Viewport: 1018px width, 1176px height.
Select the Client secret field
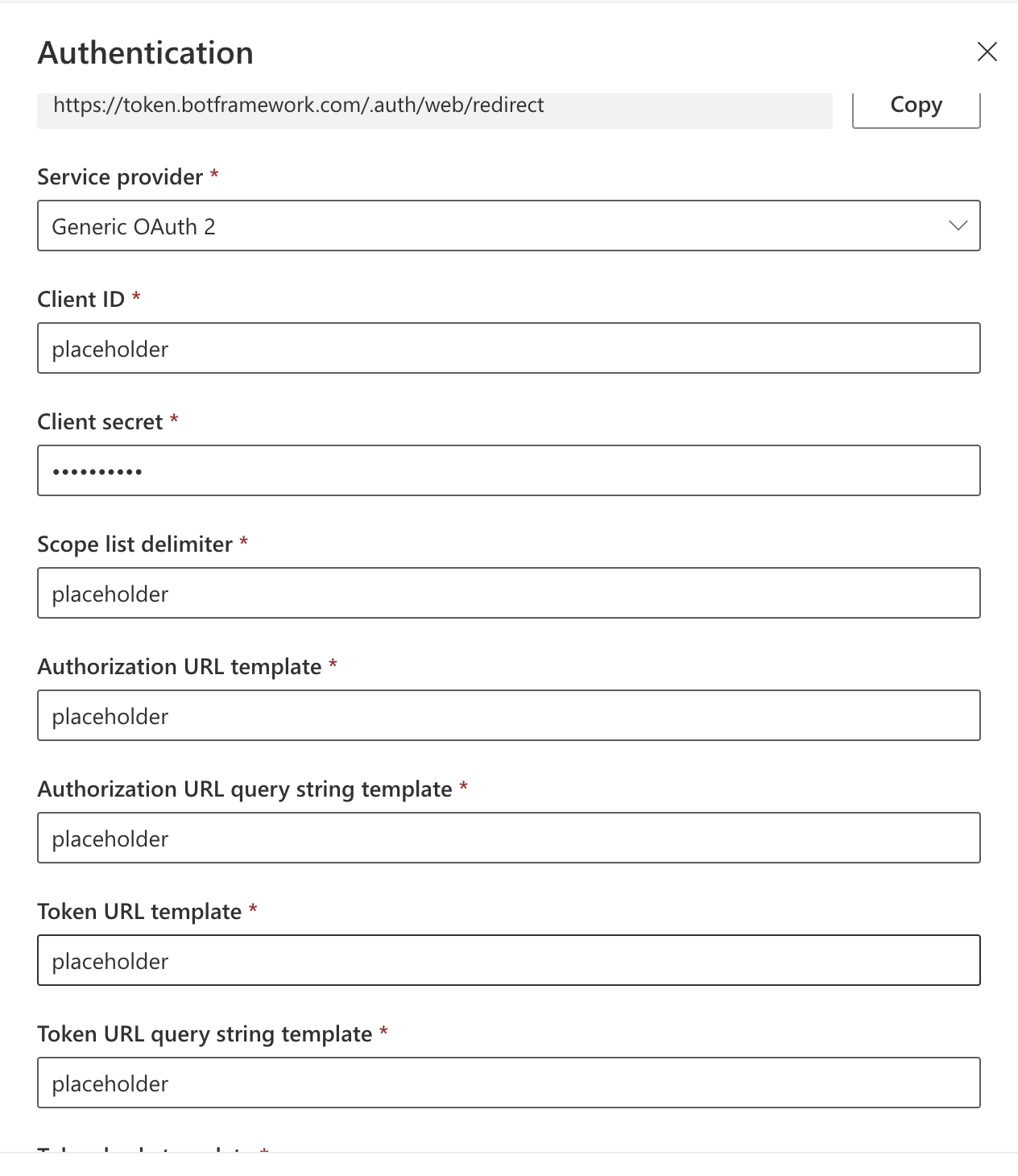[x=509, y=470]
